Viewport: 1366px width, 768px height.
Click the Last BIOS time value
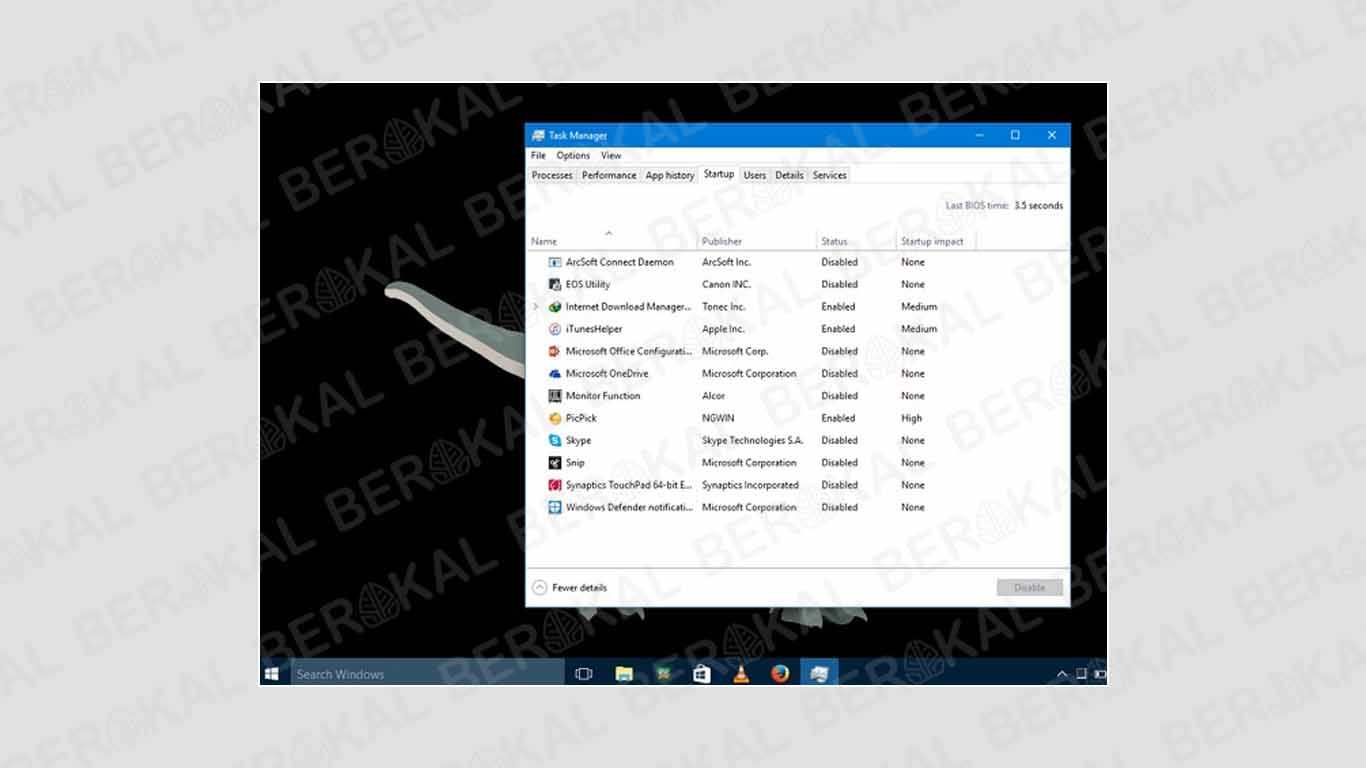1038,206
